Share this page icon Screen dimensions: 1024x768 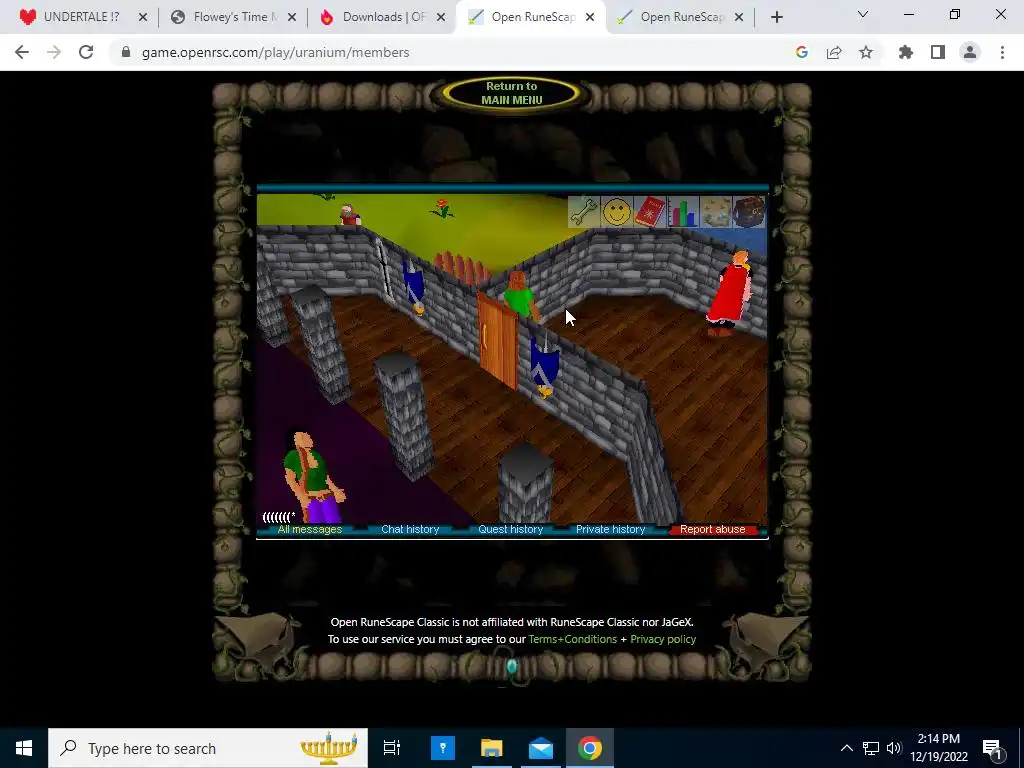click(x=834, y=52)
